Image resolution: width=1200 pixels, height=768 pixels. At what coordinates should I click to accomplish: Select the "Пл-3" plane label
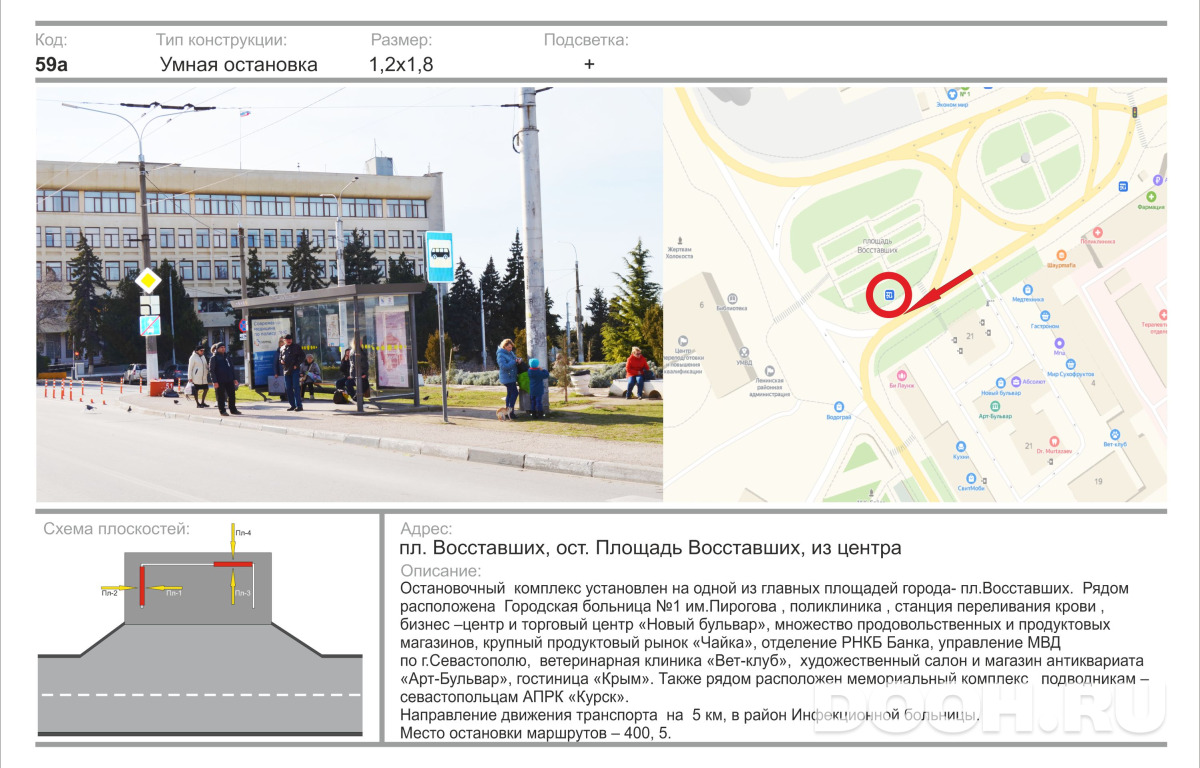[243, 594]
